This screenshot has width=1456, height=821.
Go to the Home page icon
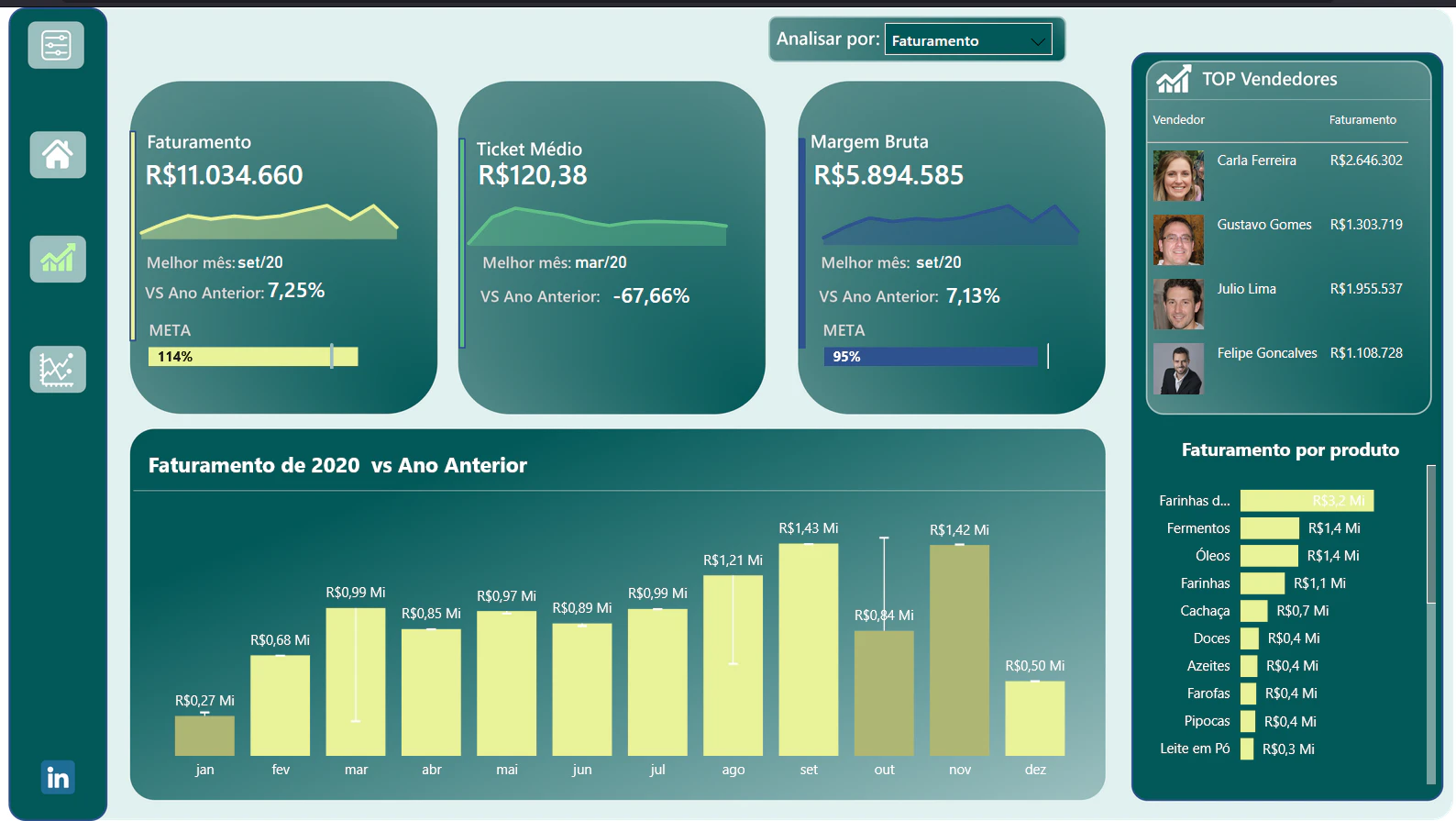point(58,154)
